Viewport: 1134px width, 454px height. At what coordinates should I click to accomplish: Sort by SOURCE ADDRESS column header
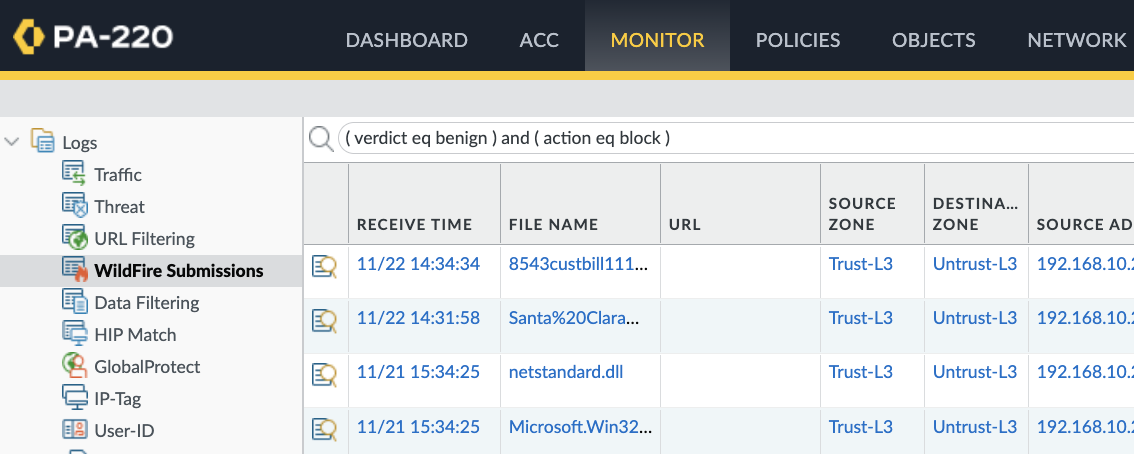1085,225
